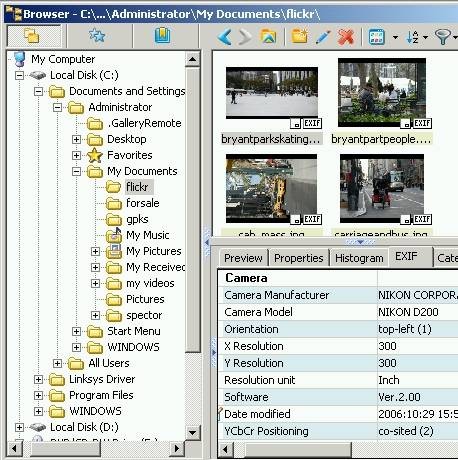458x460 pixels.
Task: Open the bookmarks book tab
Action: pyautogui.click(x=162, y=36)
